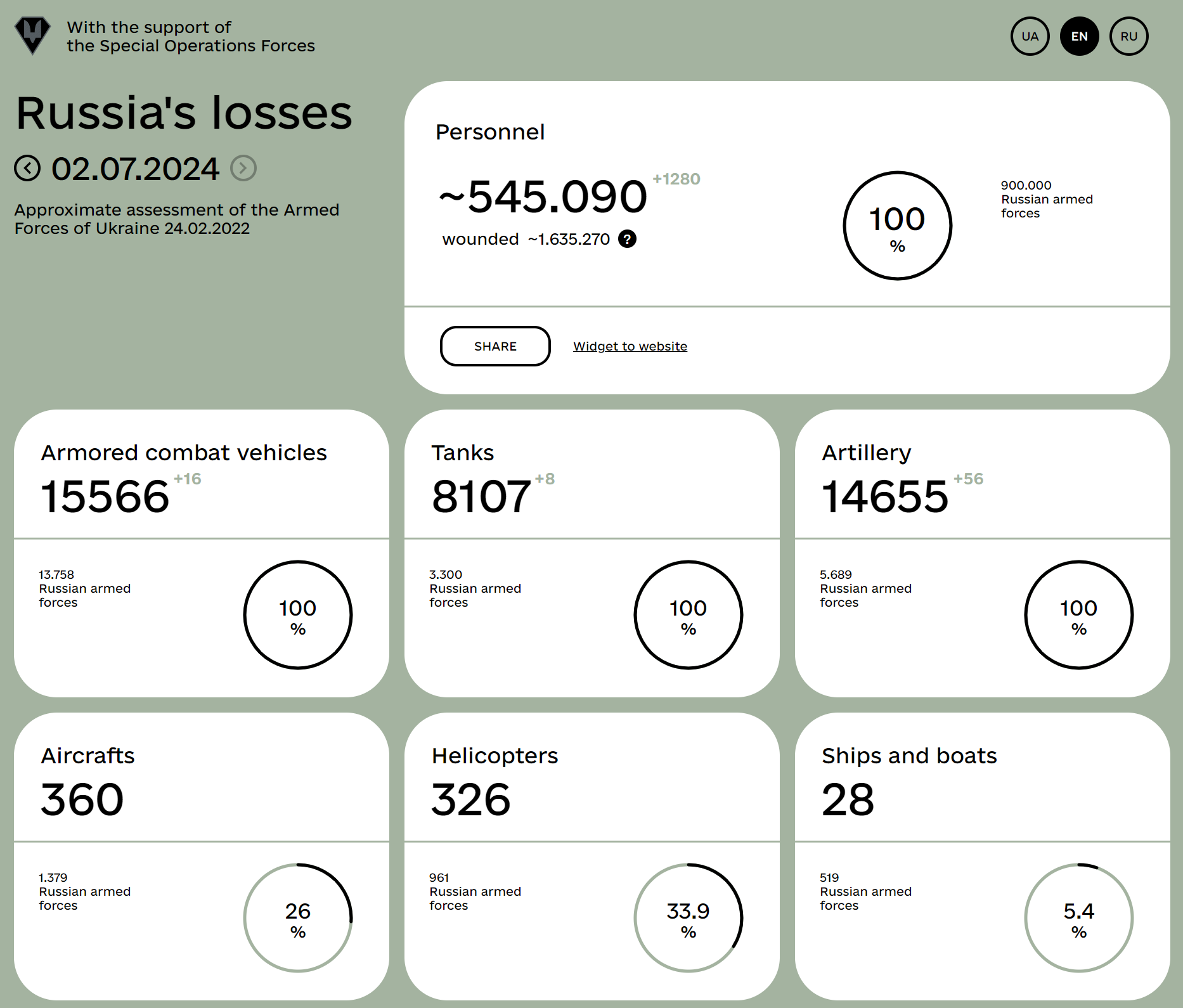Viewport: 1183px width, 1008px height.
Task: Switch language to Ukrainian (UA)
Action: click(1030, 36)
